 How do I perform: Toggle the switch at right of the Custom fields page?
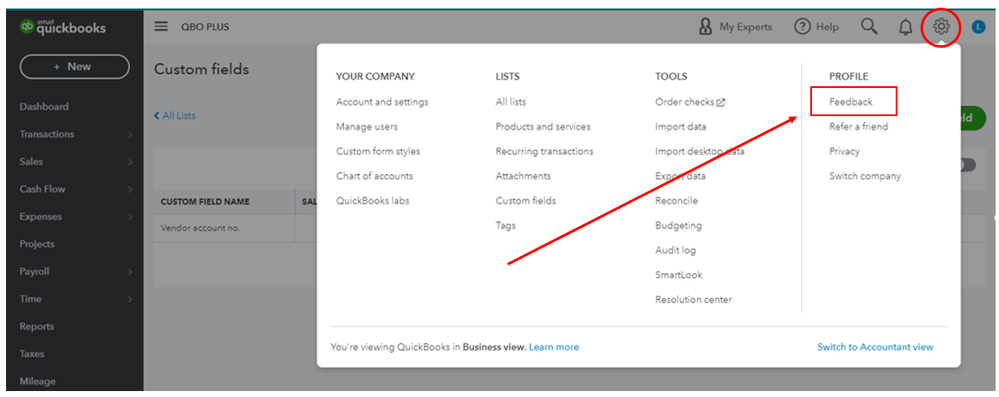coord(968,165)
